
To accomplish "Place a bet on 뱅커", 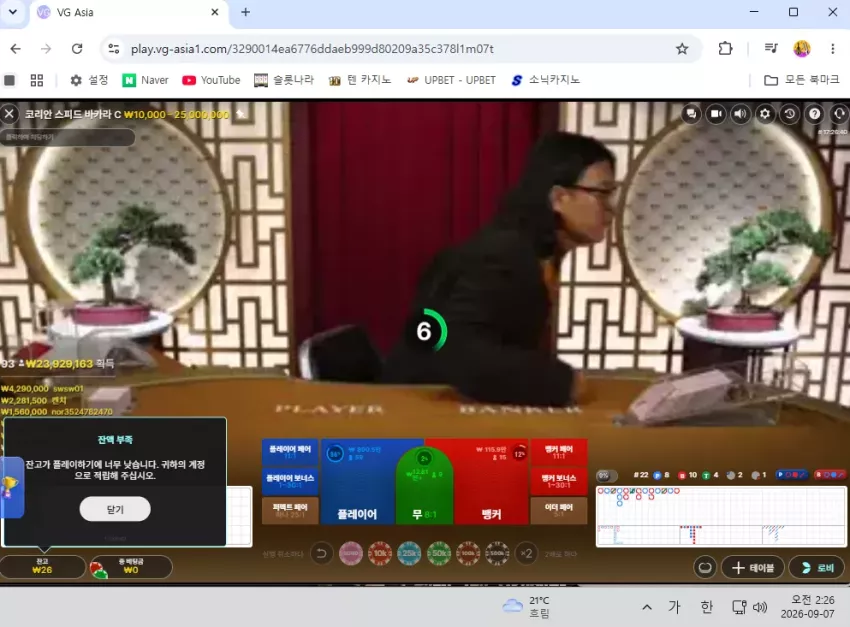I will (x=491, y=482).
